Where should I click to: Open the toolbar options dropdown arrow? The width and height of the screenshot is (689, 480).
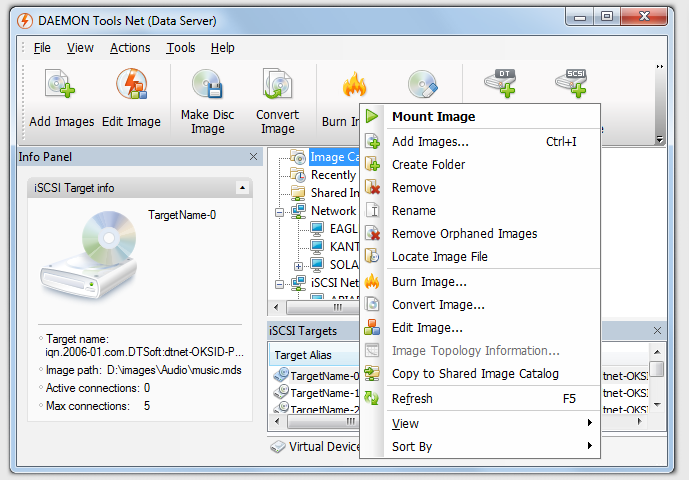[x=660, y=139]
